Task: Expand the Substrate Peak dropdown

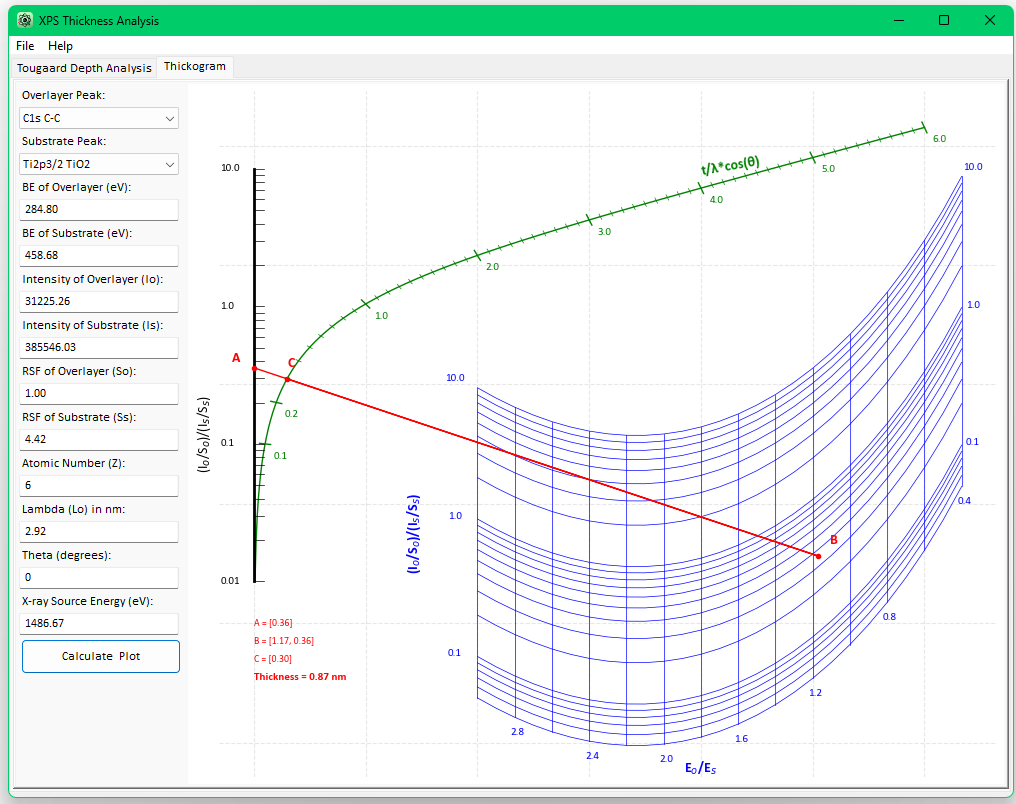Action: point(99,164)
